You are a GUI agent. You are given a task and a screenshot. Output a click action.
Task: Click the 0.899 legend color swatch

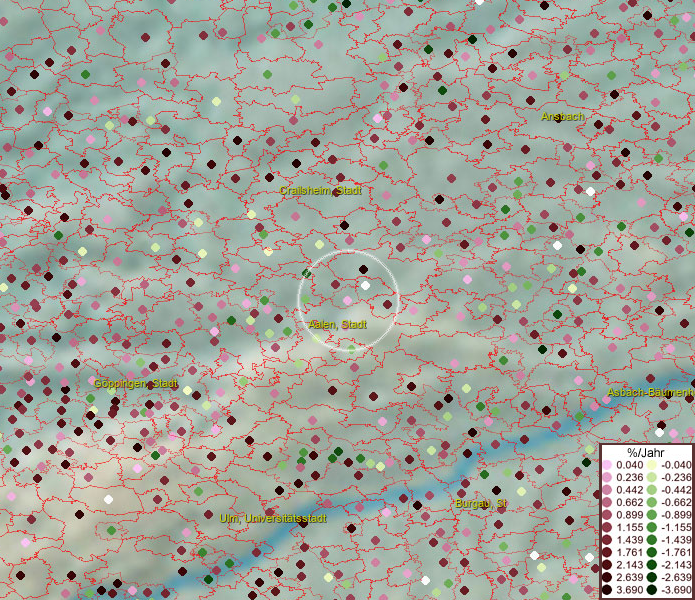pos(607,515)
